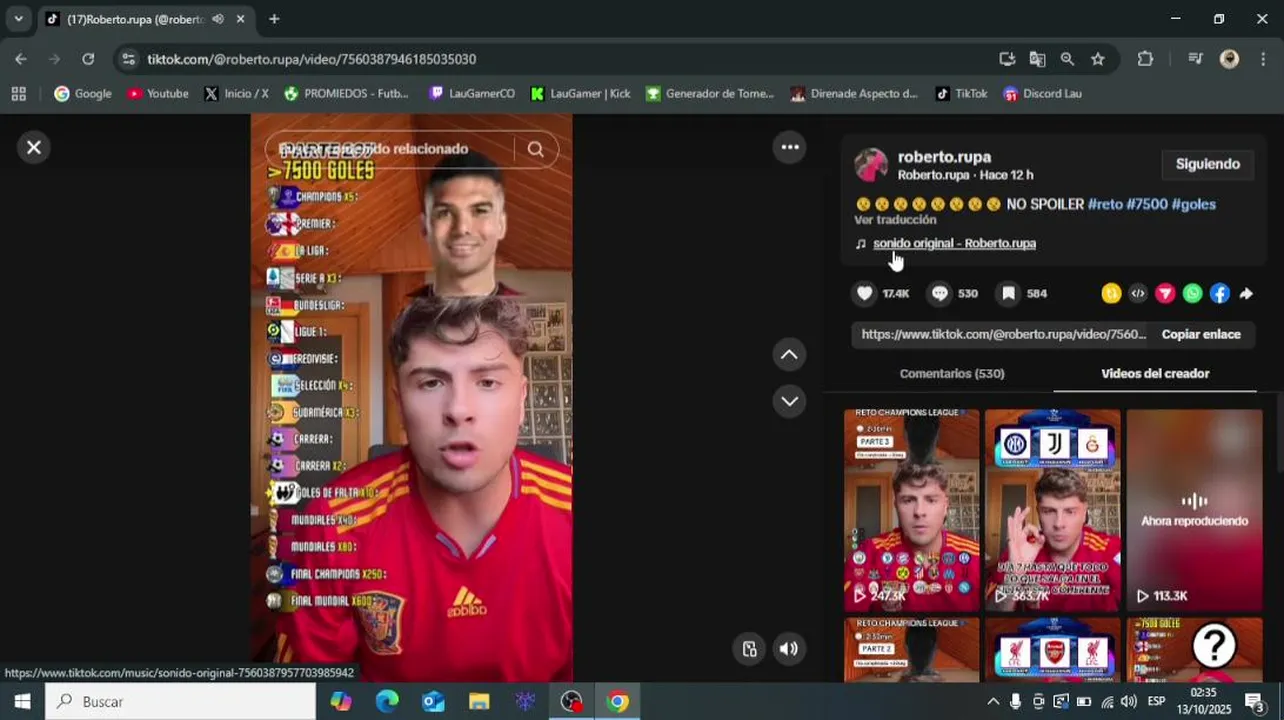Click the zoom magnifier icon in address bar
The image size is (1284, 720).
[x=1067, y=59]
